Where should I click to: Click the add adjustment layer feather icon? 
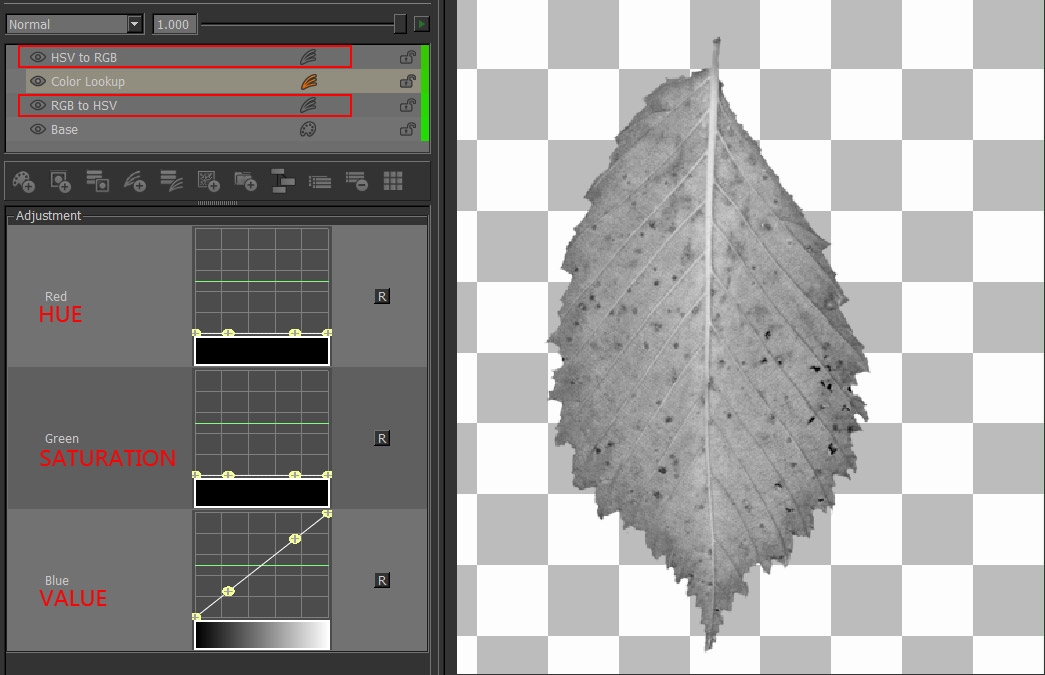coord(134,181)
